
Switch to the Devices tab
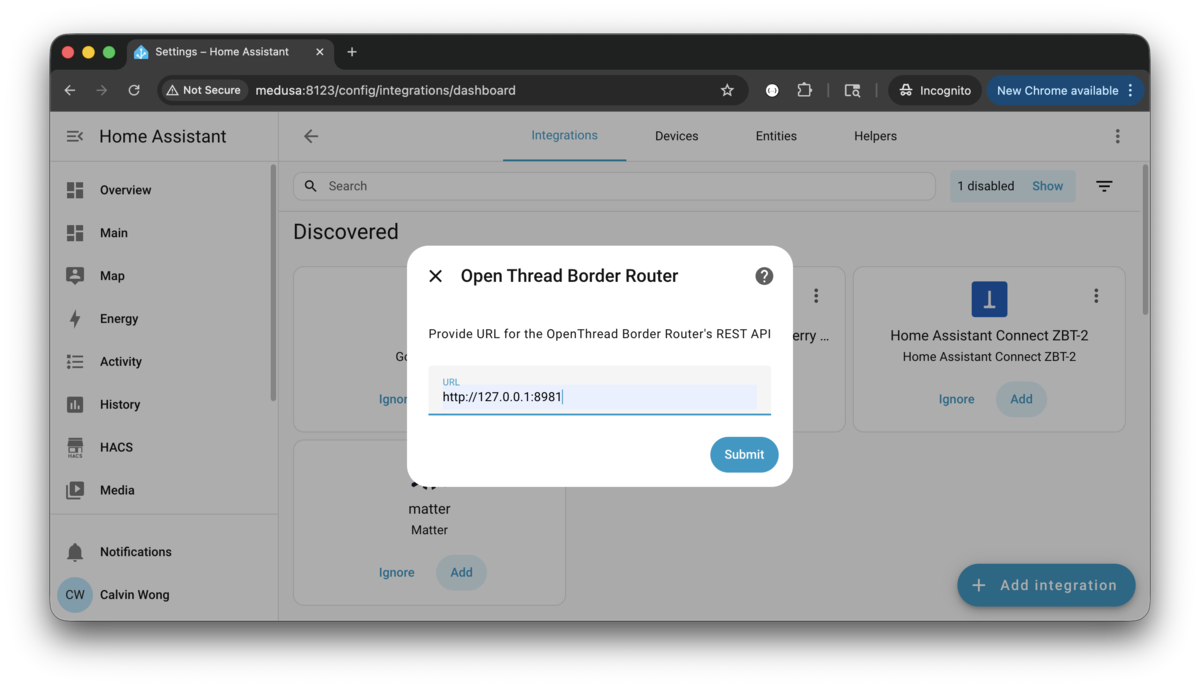coord(676,136)
